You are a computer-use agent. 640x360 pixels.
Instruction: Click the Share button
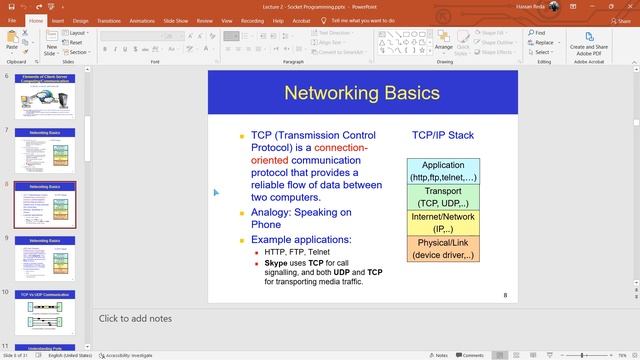(621, 21)
